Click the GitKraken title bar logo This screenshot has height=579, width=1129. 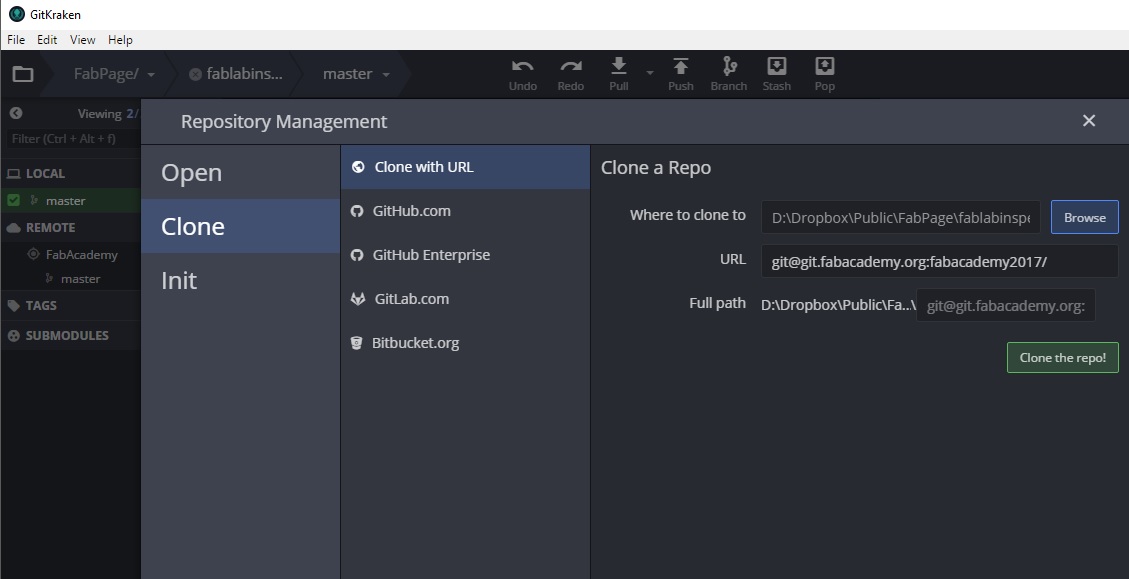pyautogui.click(x=17, y=14)
